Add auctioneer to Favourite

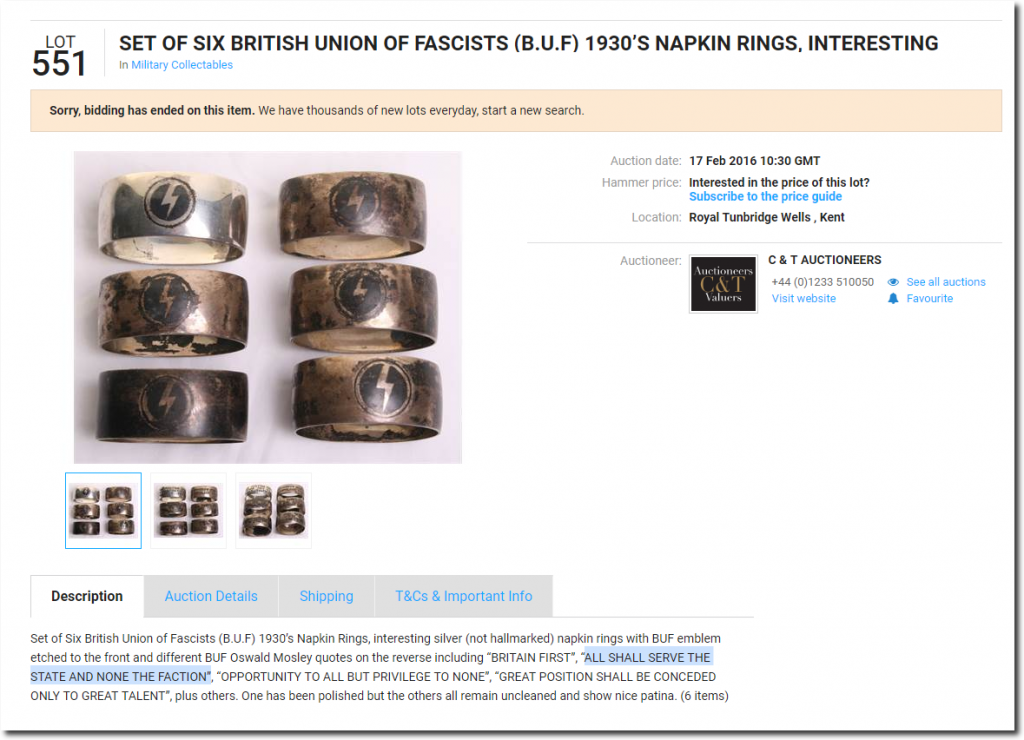coord(929,298)
